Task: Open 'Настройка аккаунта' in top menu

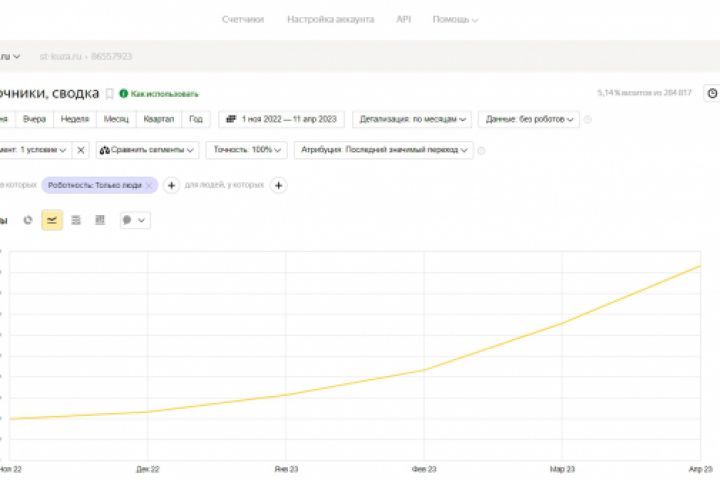Action: pyautogui.click(x=330, y=19)
